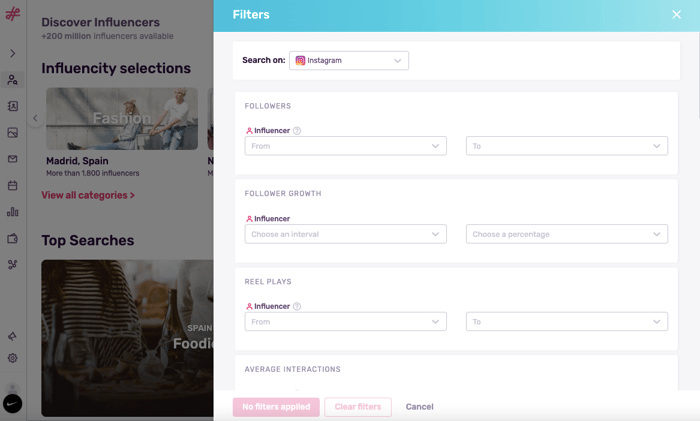Screen dimensions: 700x421
Task: Open the mail envelope icon in the sidebar
Action: 13,159
